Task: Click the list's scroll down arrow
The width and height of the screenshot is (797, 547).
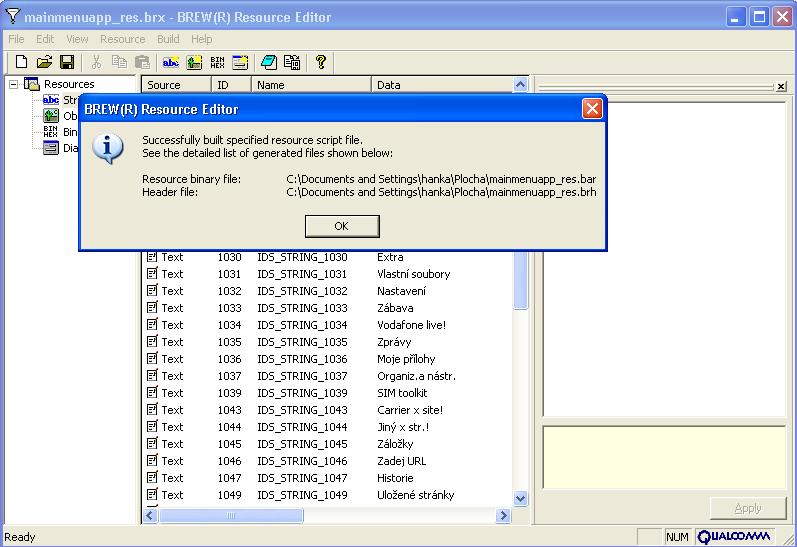Action: [520, 499]
